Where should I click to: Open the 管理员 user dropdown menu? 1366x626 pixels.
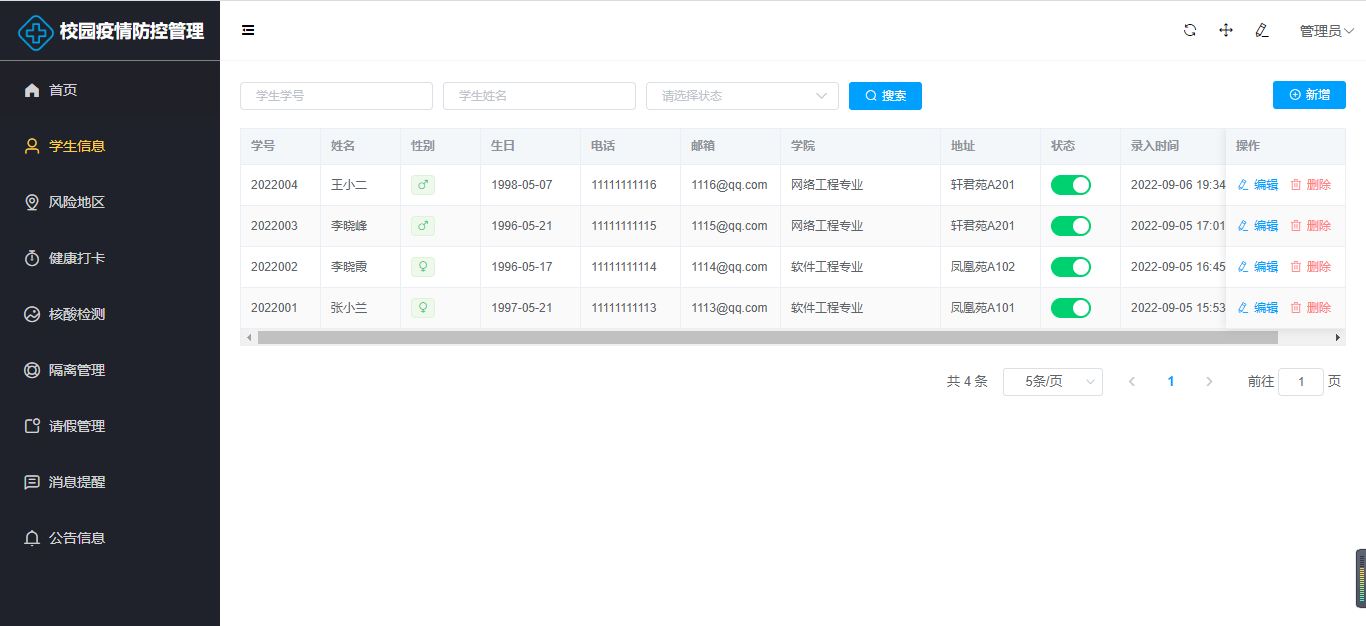(x=1326, y=31)
